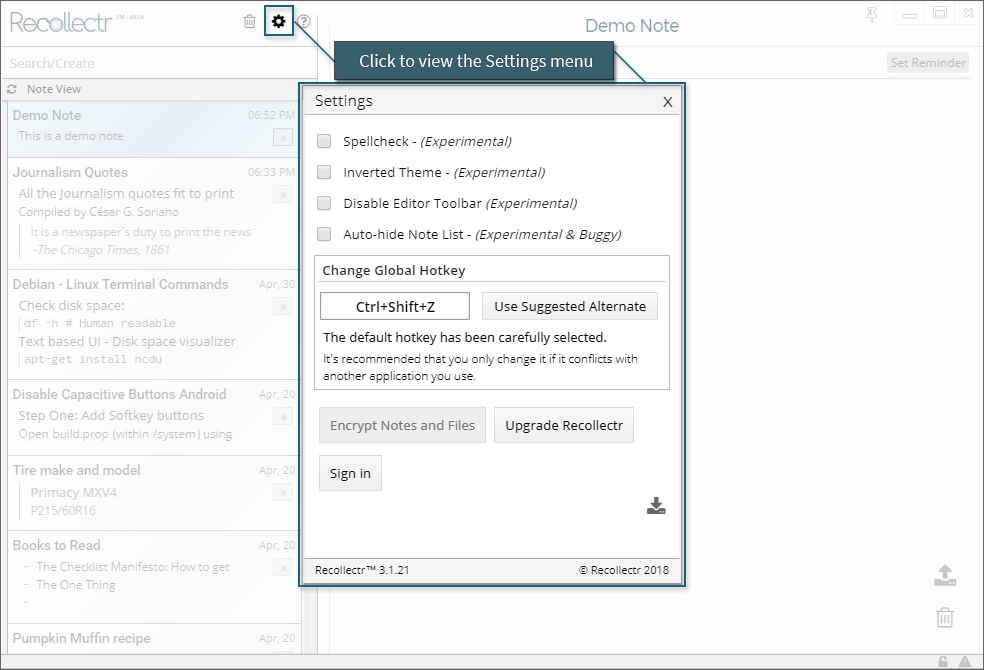
Task: Open the Pumpkin Muffin recipe note
Action: click(x=154, y=639)
